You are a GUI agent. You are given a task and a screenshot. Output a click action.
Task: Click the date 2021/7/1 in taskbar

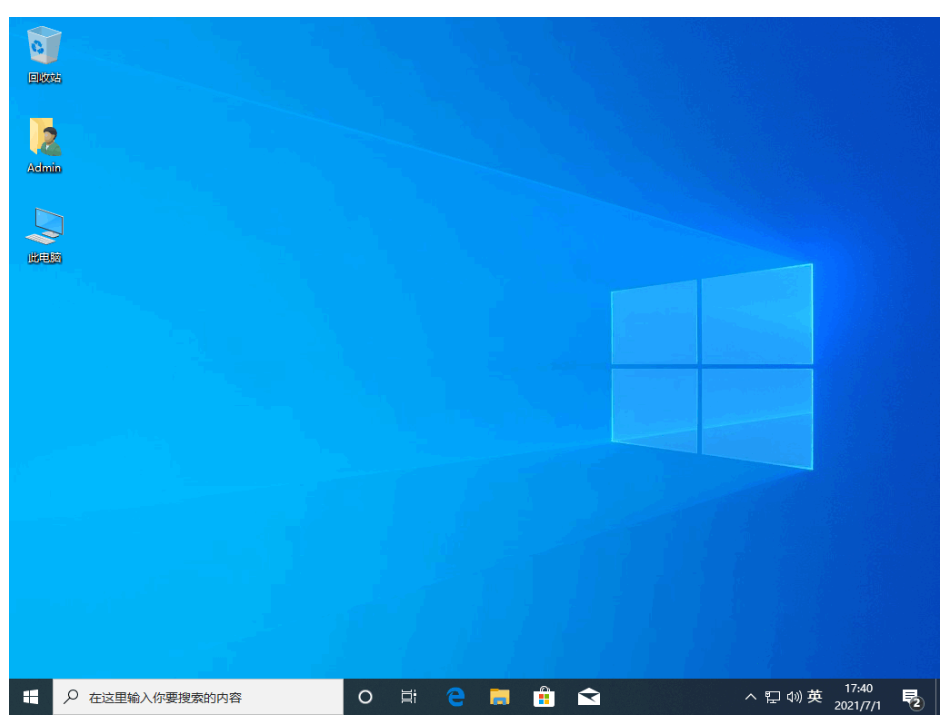click(858, 705)
